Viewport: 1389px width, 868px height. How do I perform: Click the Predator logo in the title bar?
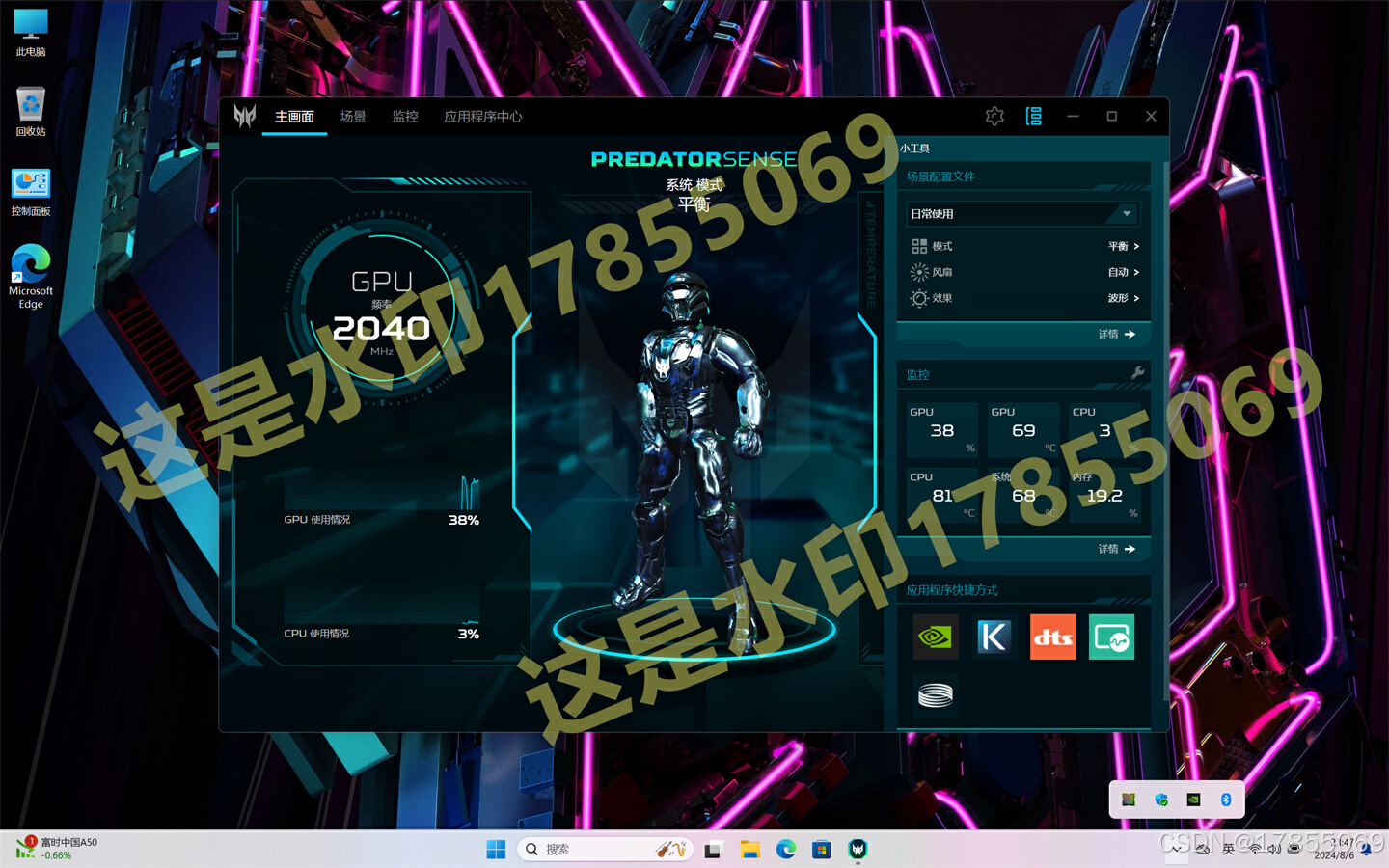(245, 117)
